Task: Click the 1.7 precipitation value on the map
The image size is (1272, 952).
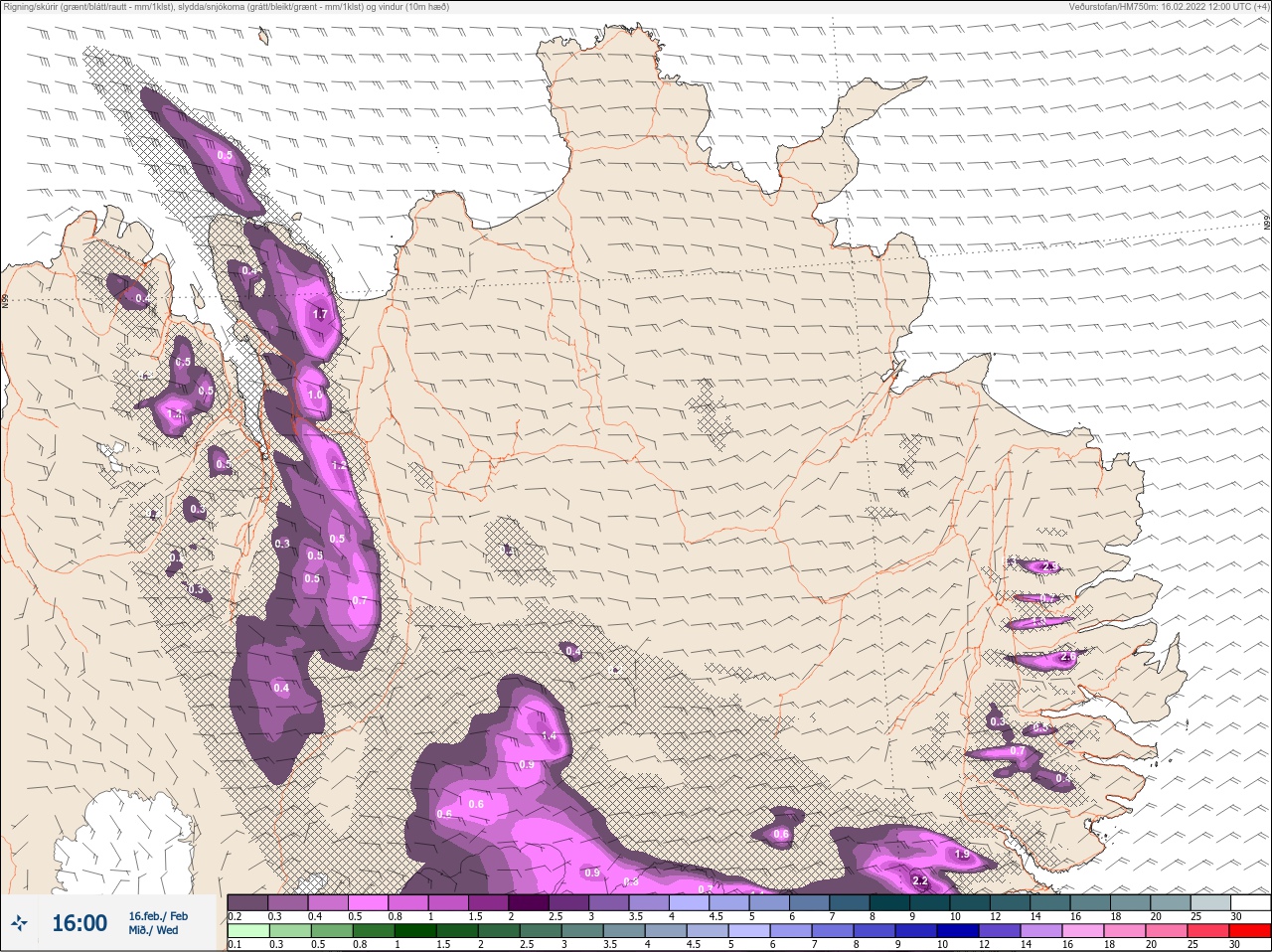Action: 320,314
